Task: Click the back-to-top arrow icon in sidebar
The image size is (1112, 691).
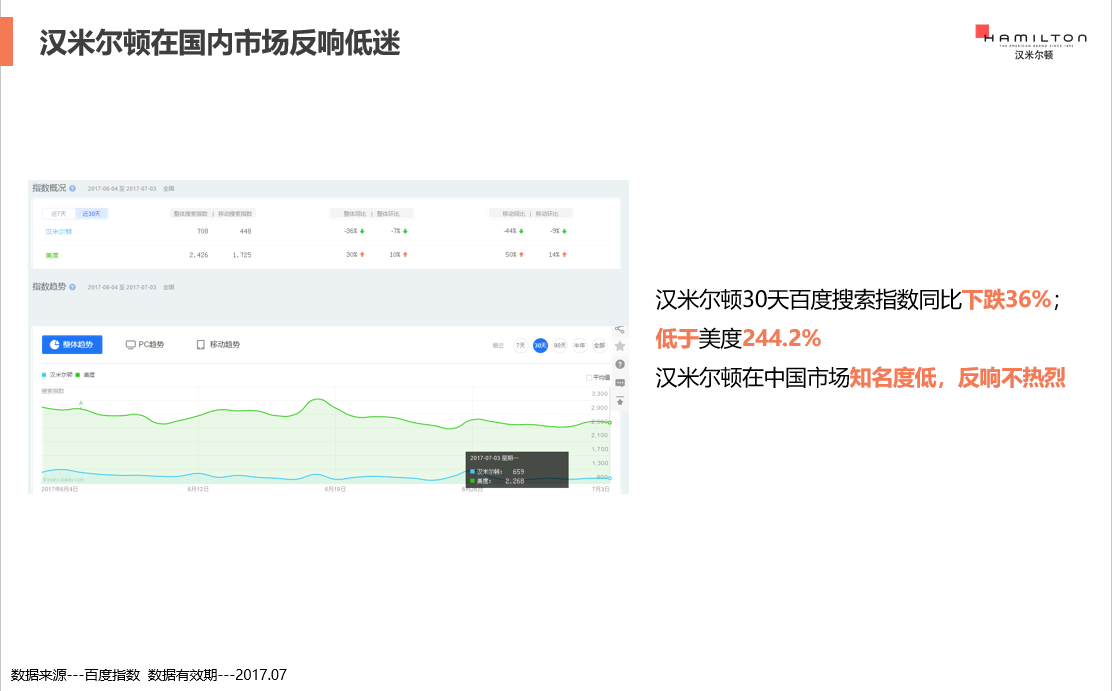Action: tap(620, 401)
